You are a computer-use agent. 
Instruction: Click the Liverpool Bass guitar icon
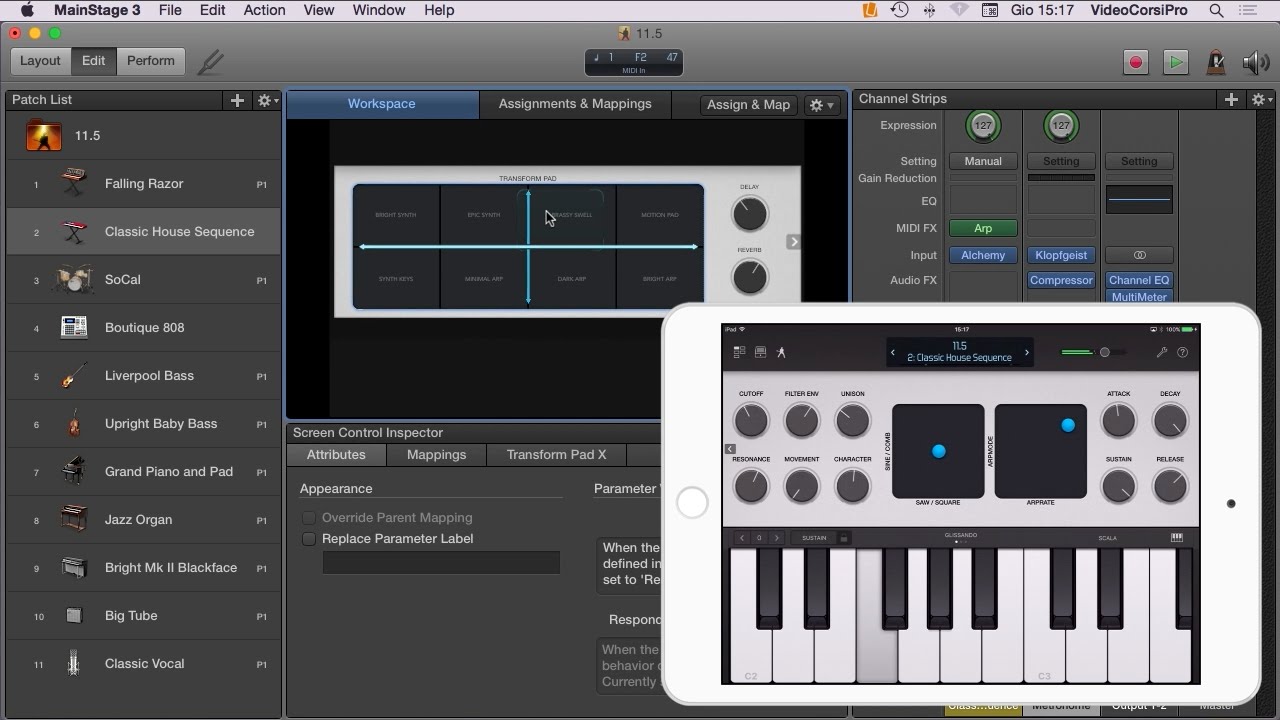[74, 375]
